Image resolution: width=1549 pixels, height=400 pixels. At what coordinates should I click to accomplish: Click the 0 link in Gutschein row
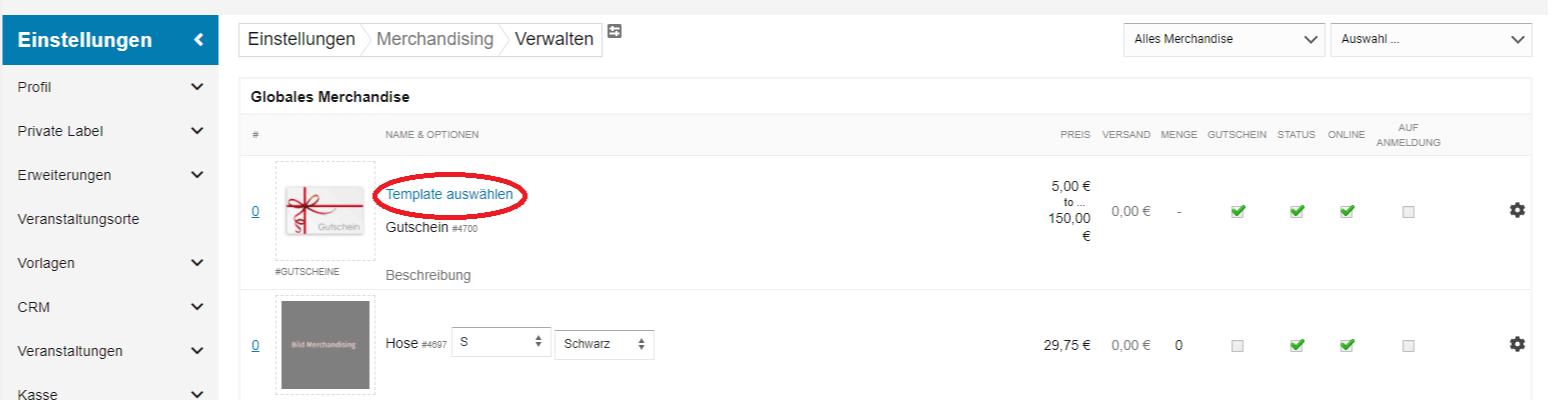(x=255, y=211)
